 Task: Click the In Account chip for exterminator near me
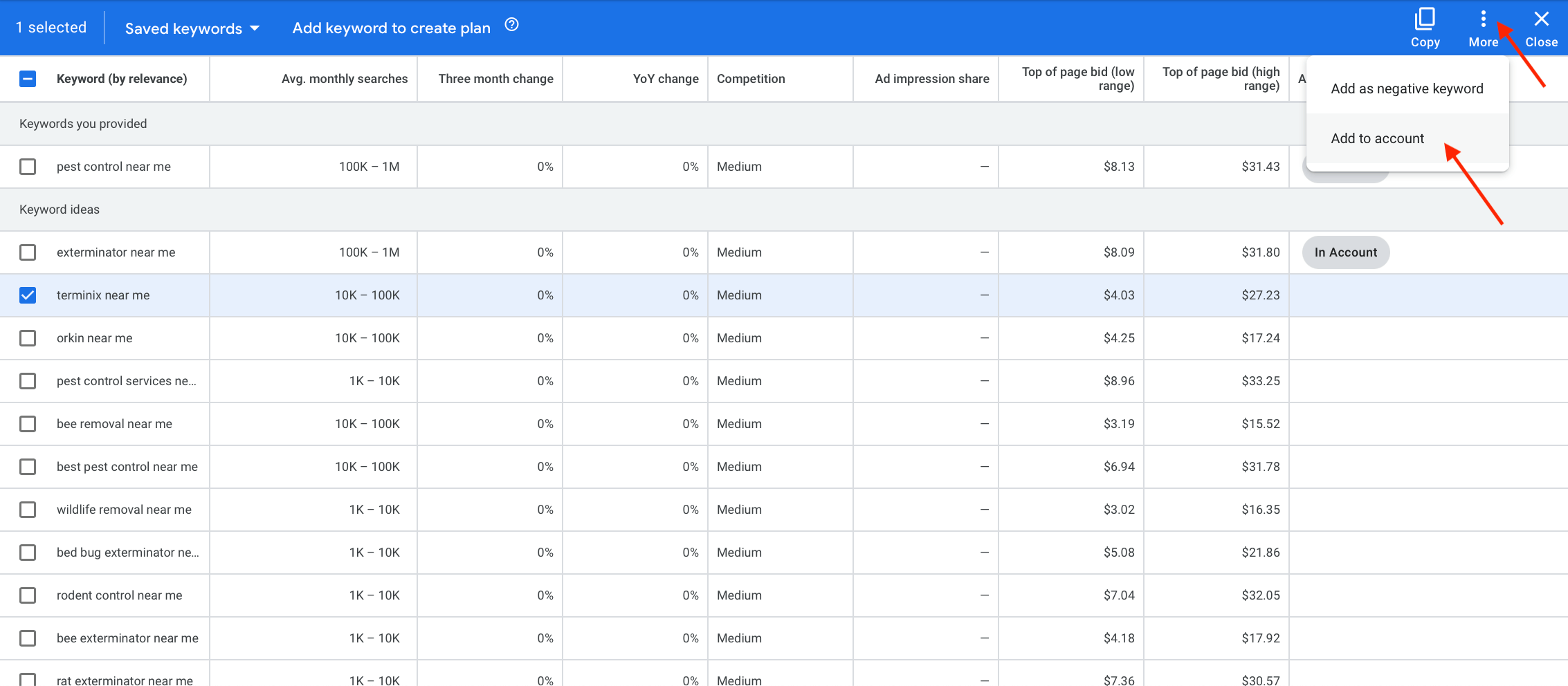tap(1345, 252)
